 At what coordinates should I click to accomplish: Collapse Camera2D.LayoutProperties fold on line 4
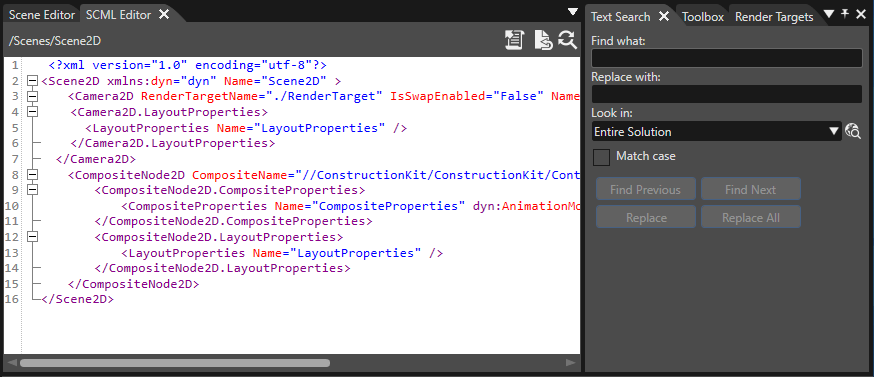tap(32, 112)
